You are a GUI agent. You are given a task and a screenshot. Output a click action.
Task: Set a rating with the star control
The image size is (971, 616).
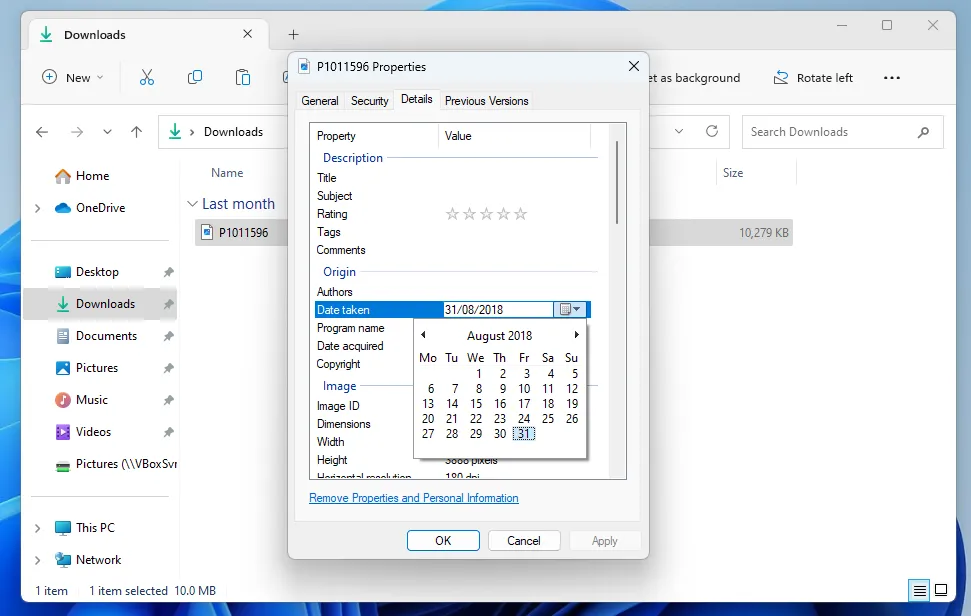coord(485,213)
